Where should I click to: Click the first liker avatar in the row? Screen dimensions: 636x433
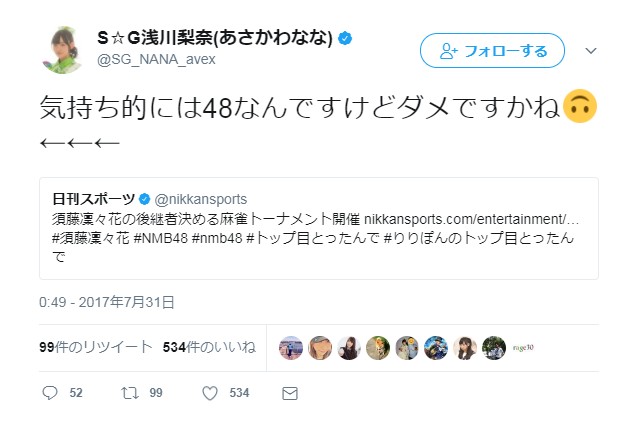[290, 347]
